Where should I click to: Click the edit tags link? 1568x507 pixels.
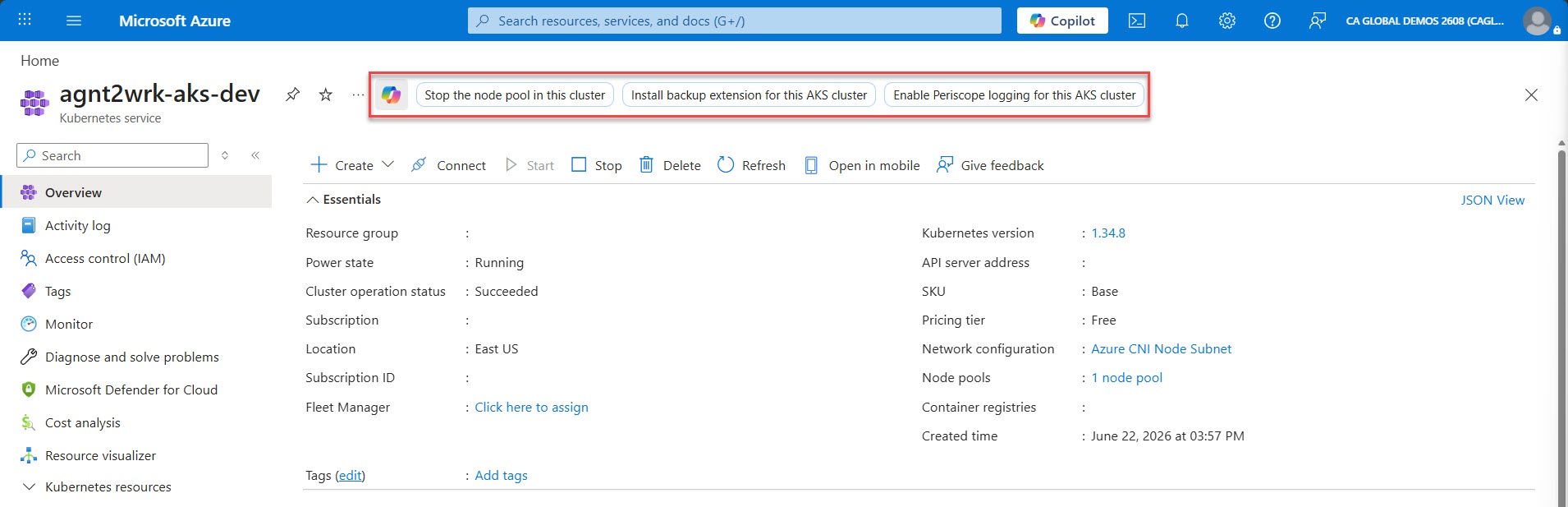coord(351,476)
